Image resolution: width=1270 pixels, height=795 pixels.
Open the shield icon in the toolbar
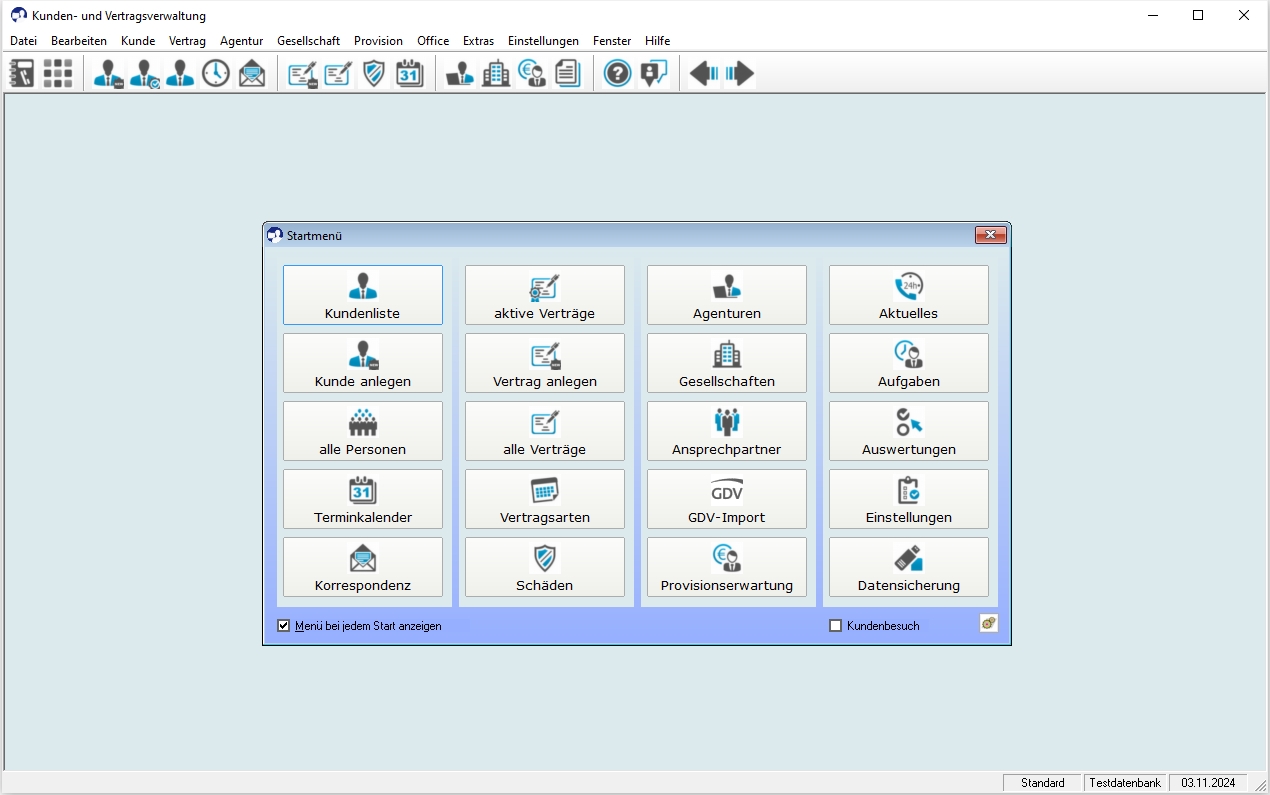[x=374, y=73]
